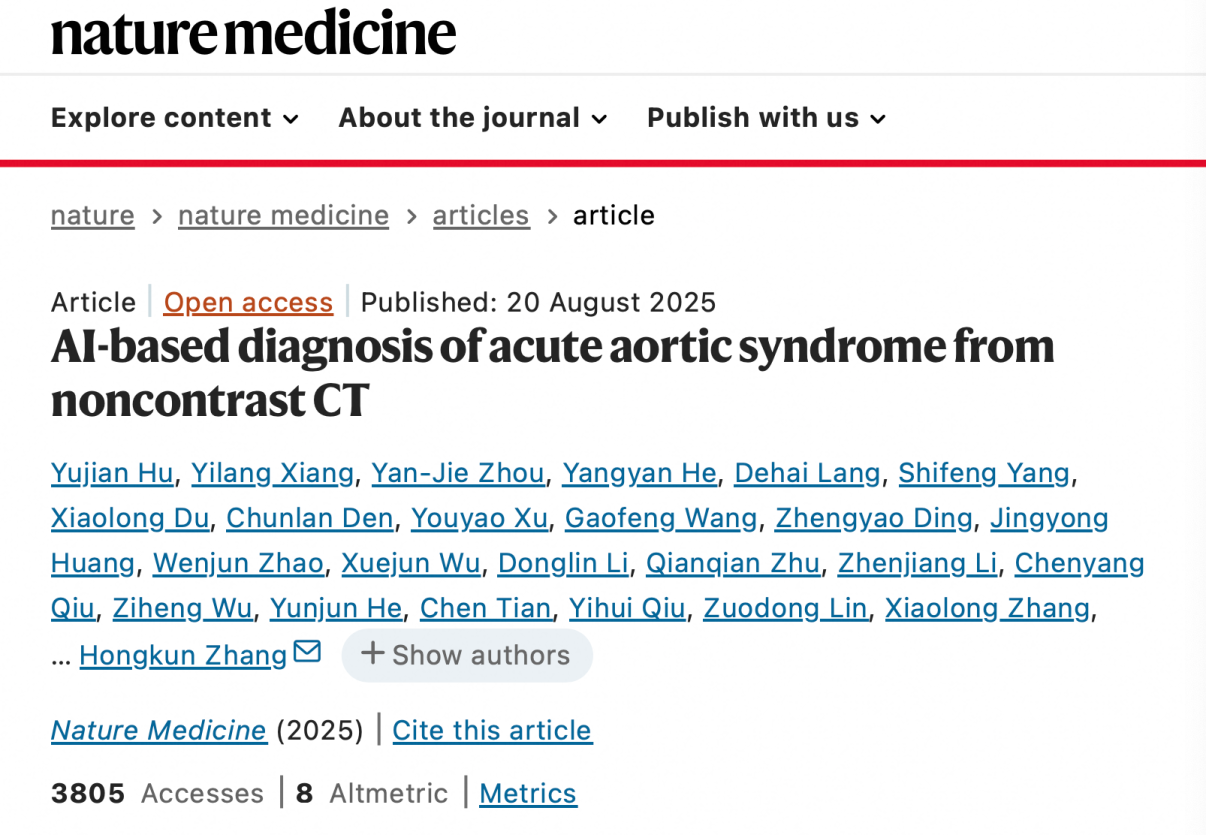Expand the Explore content menu

pos(175,118)
